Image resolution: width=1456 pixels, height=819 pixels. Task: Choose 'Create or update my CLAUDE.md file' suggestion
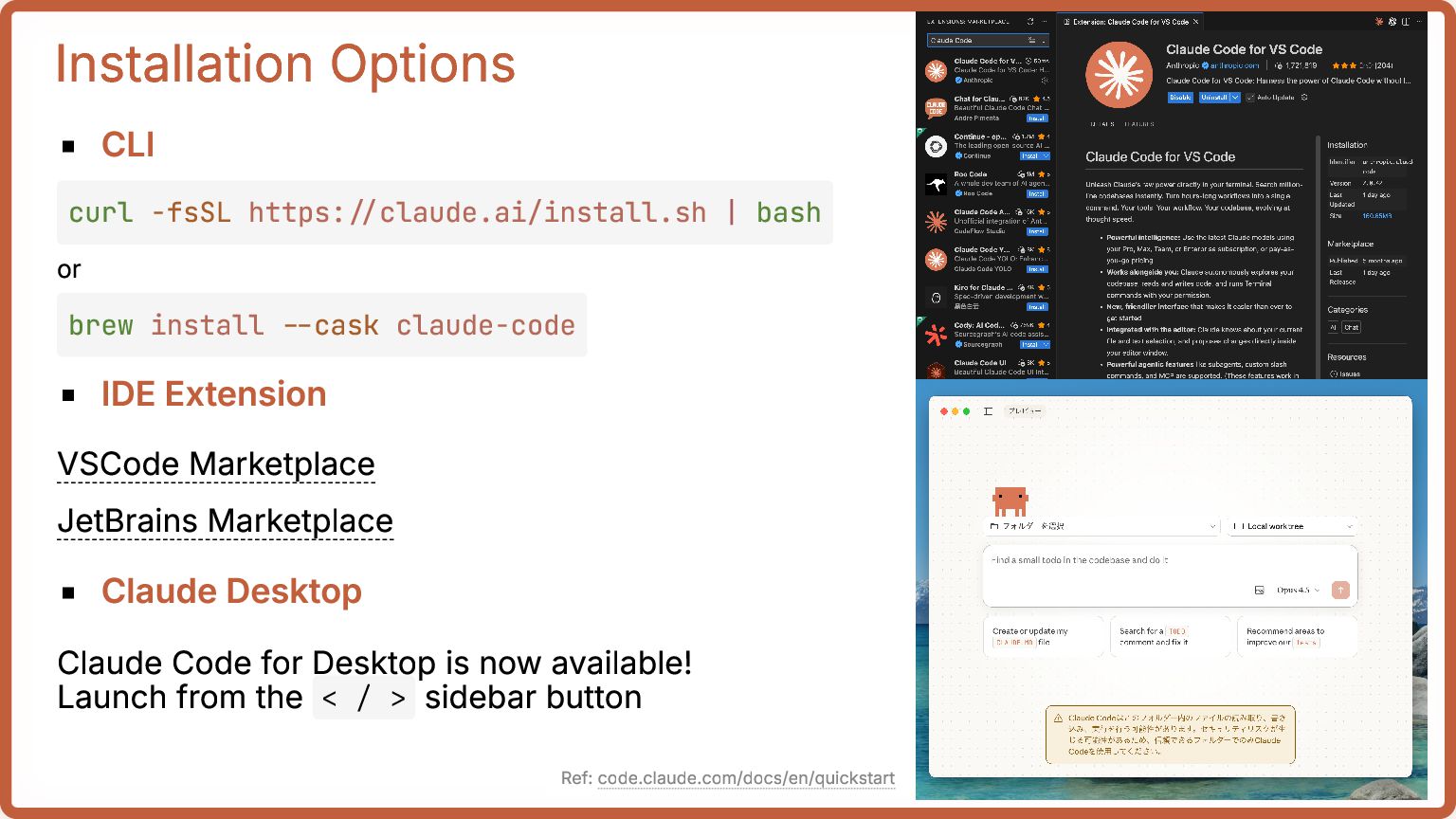pos(1045,636)
